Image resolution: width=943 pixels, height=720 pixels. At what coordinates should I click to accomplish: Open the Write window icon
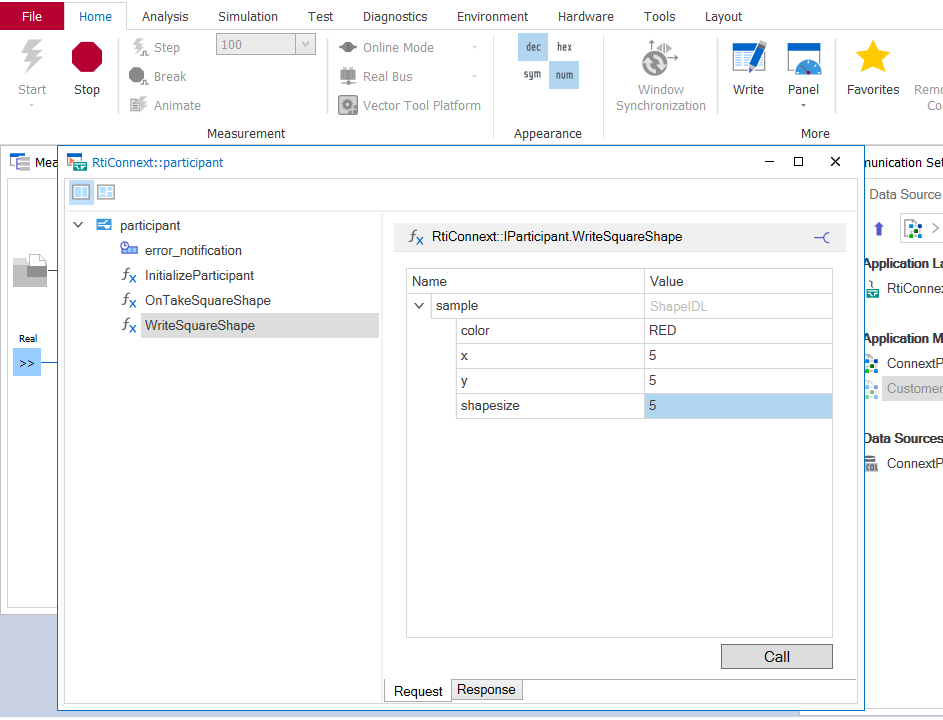(748, 58)
